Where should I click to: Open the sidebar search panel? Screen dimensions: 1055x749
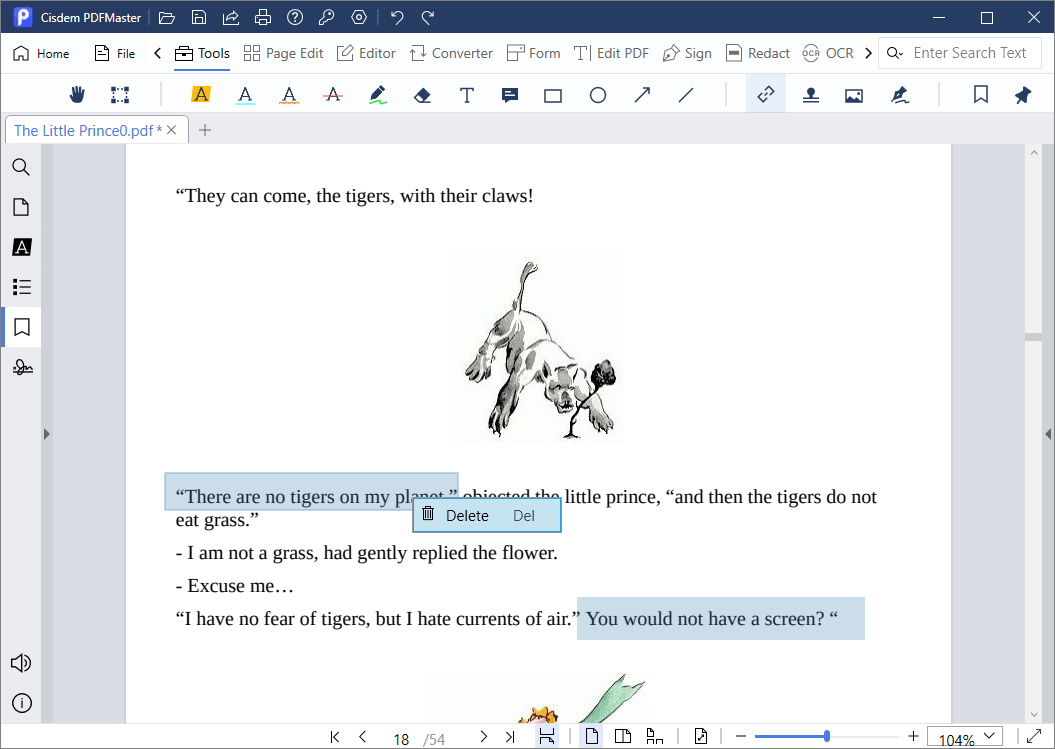tap(21, 167)
